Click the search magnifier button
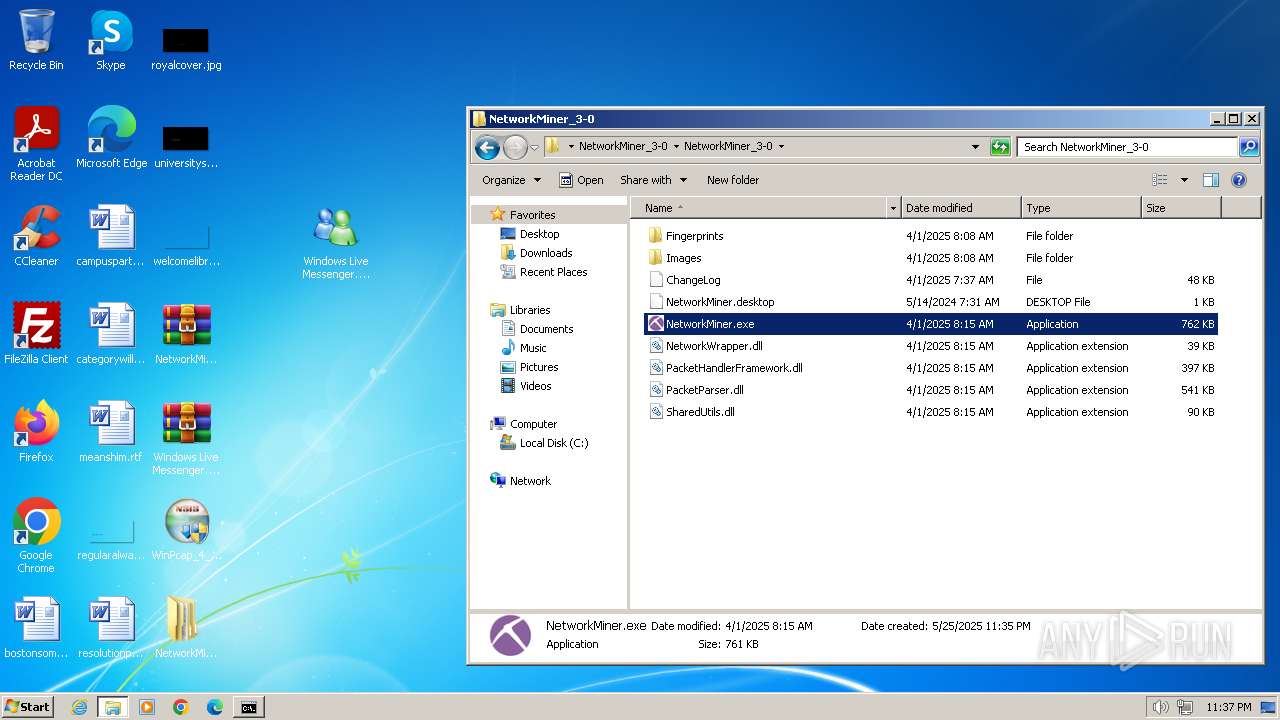 [x=1249, y=147]
